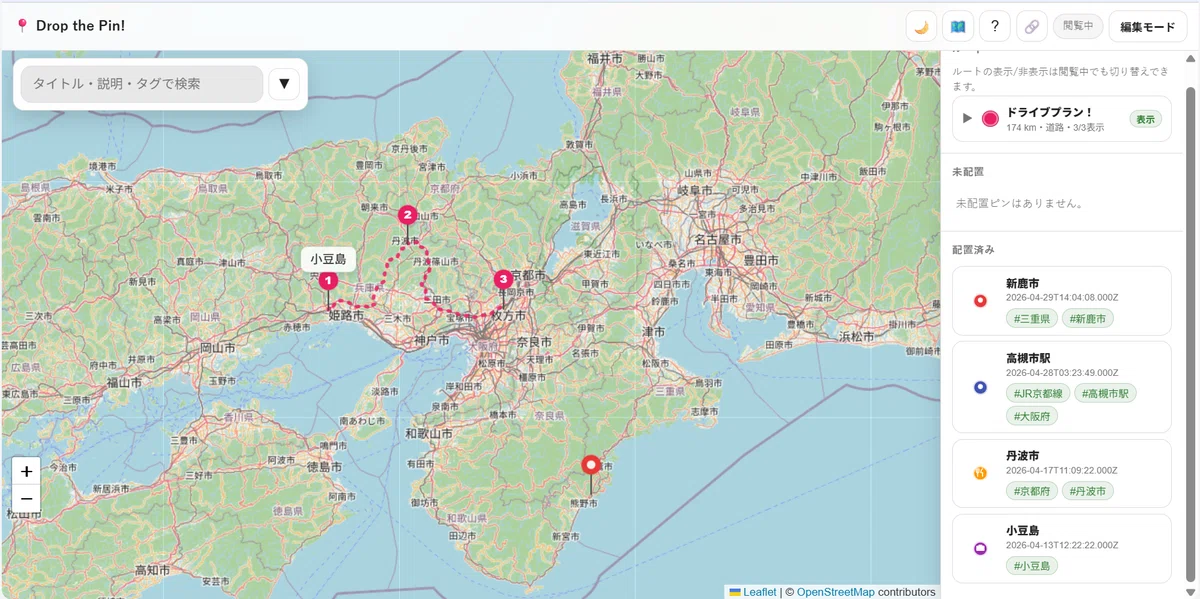
Task: Filter by the #新鹿市 tag
Action: [1087, 319]
